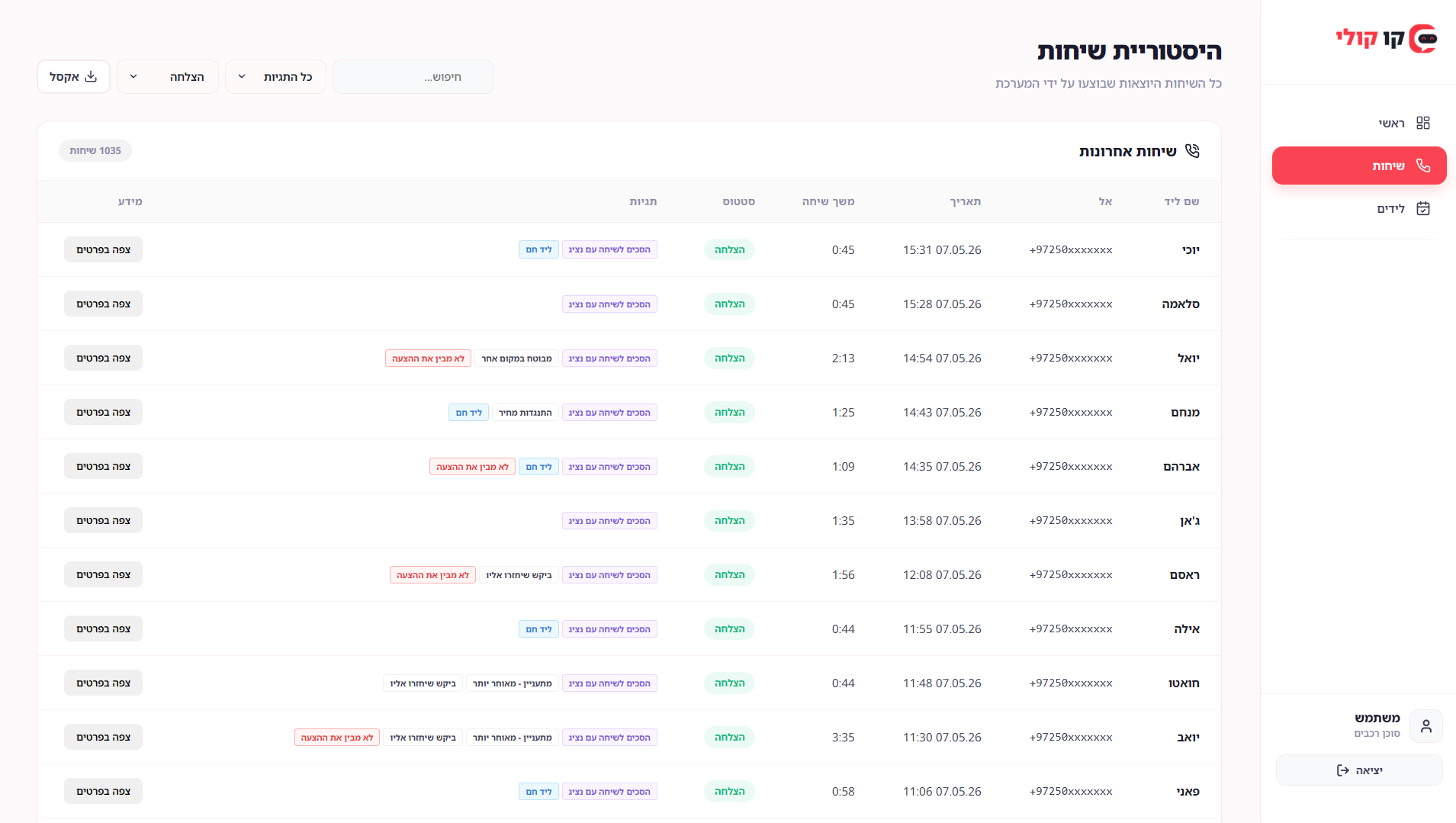This screenshot has width=1456, height=823.
Task: Click the lead name אברהם
Action: [1181, 466]
